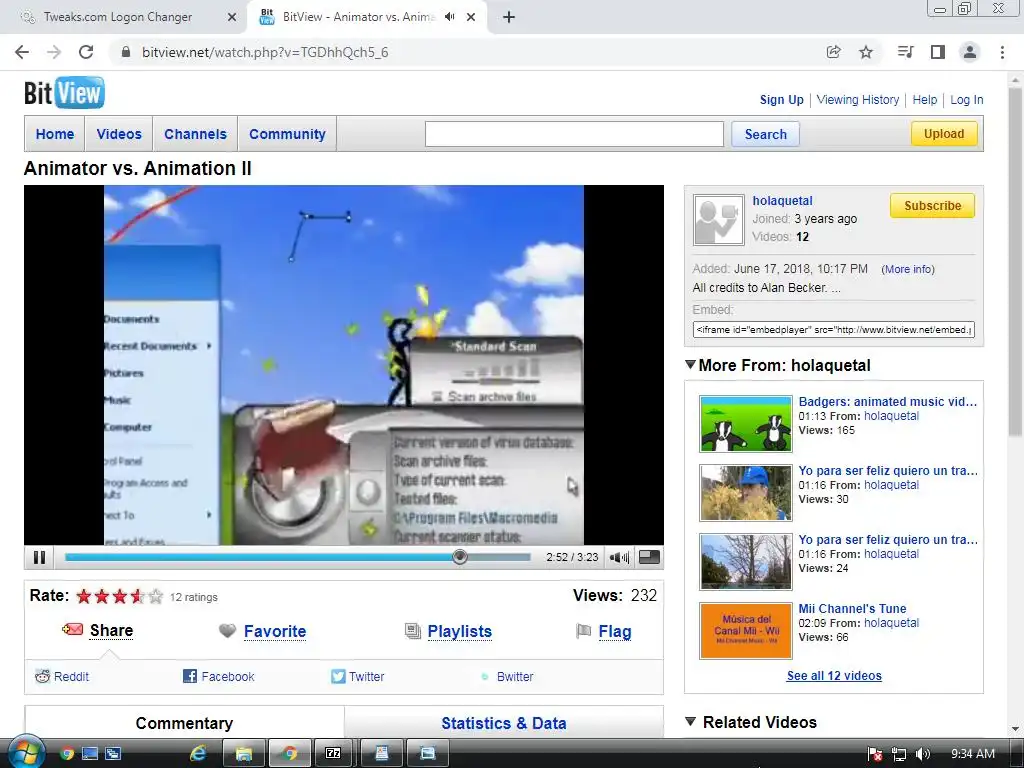Click the Upload button
This screenshot has width=1024, height=768.
pyautogui.click(x=944, y=134)
